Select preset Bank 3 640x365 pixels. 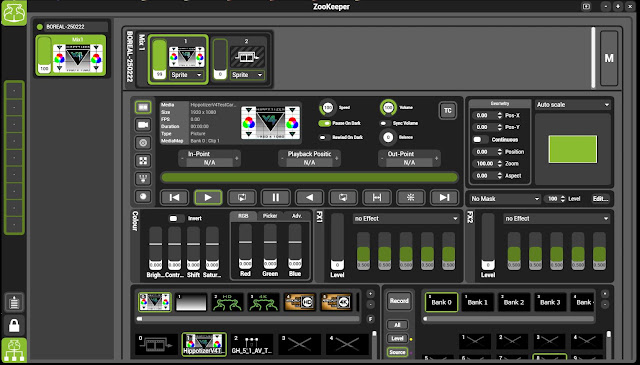(550, 303)
